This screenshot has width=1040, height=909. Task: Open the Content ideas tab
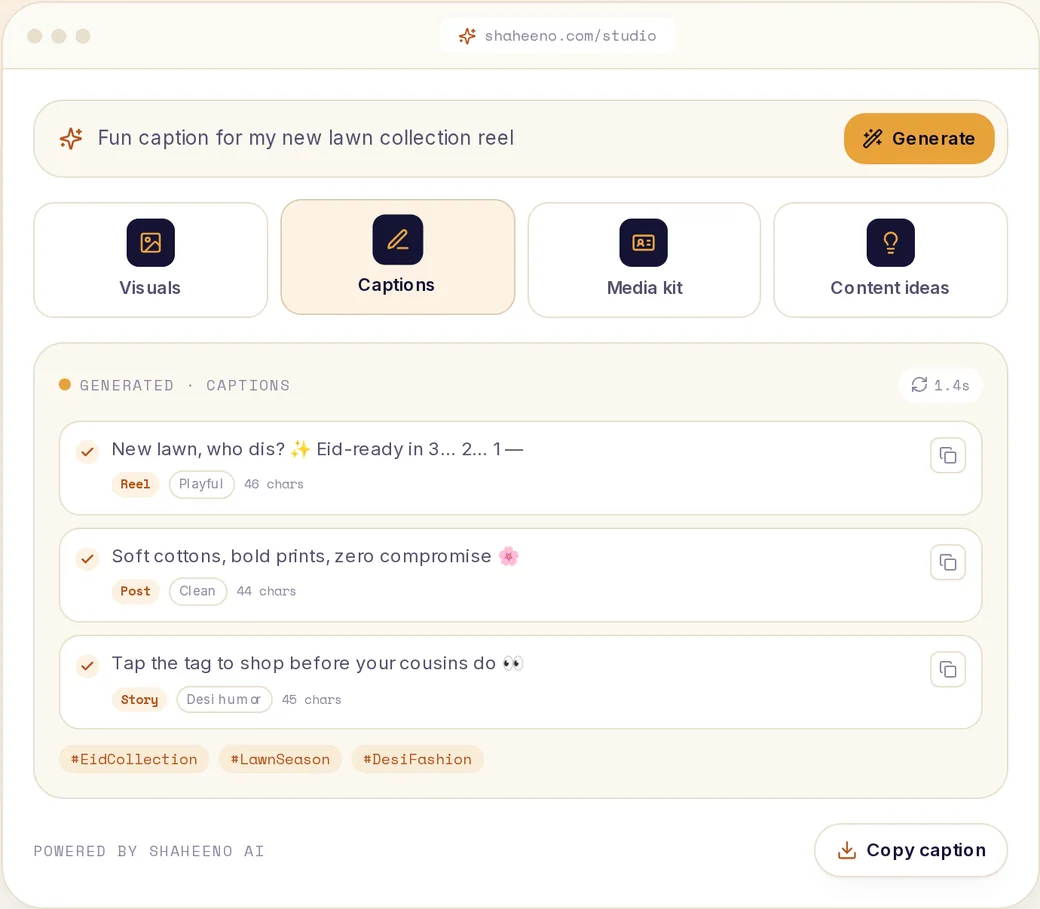[890, 260]
